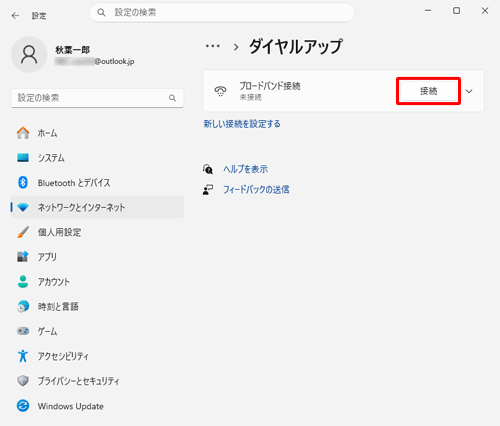
Task: Click the privacy shield icon
Action: [x=23, y=381]
